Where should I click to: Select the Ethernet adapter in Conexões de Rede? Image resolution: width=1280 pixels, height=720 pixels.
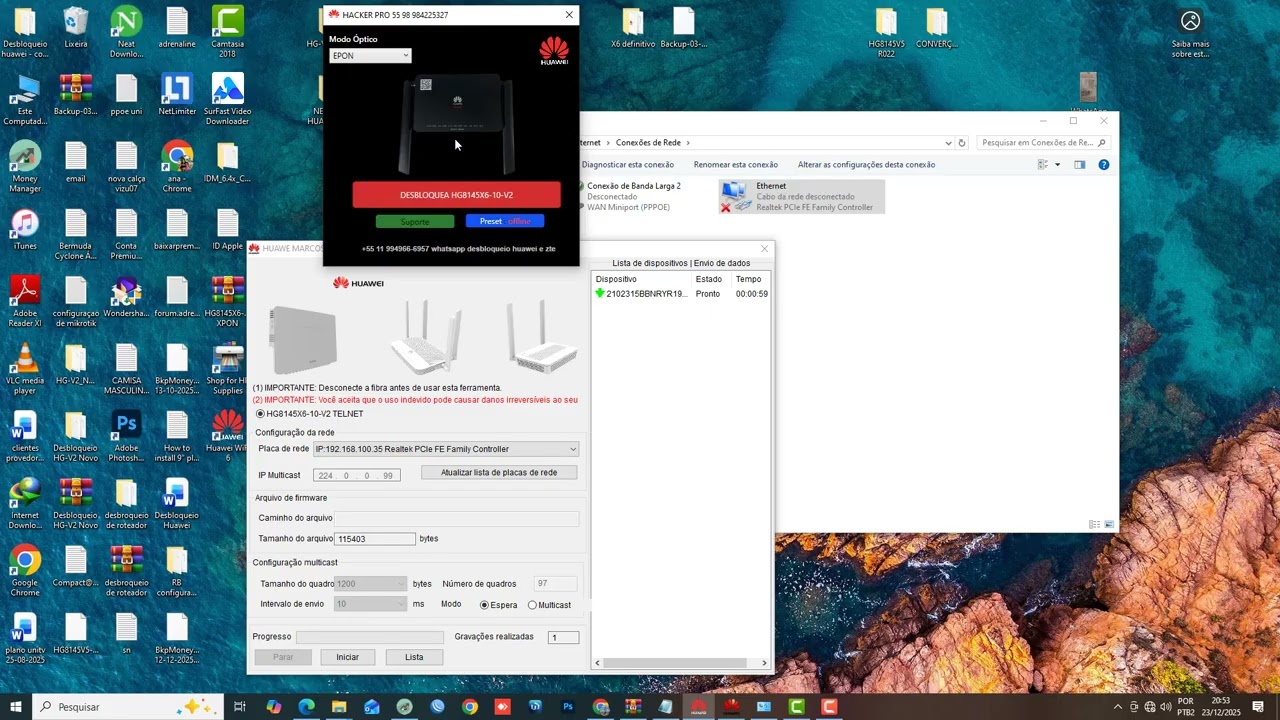click(x=802, y=196)
